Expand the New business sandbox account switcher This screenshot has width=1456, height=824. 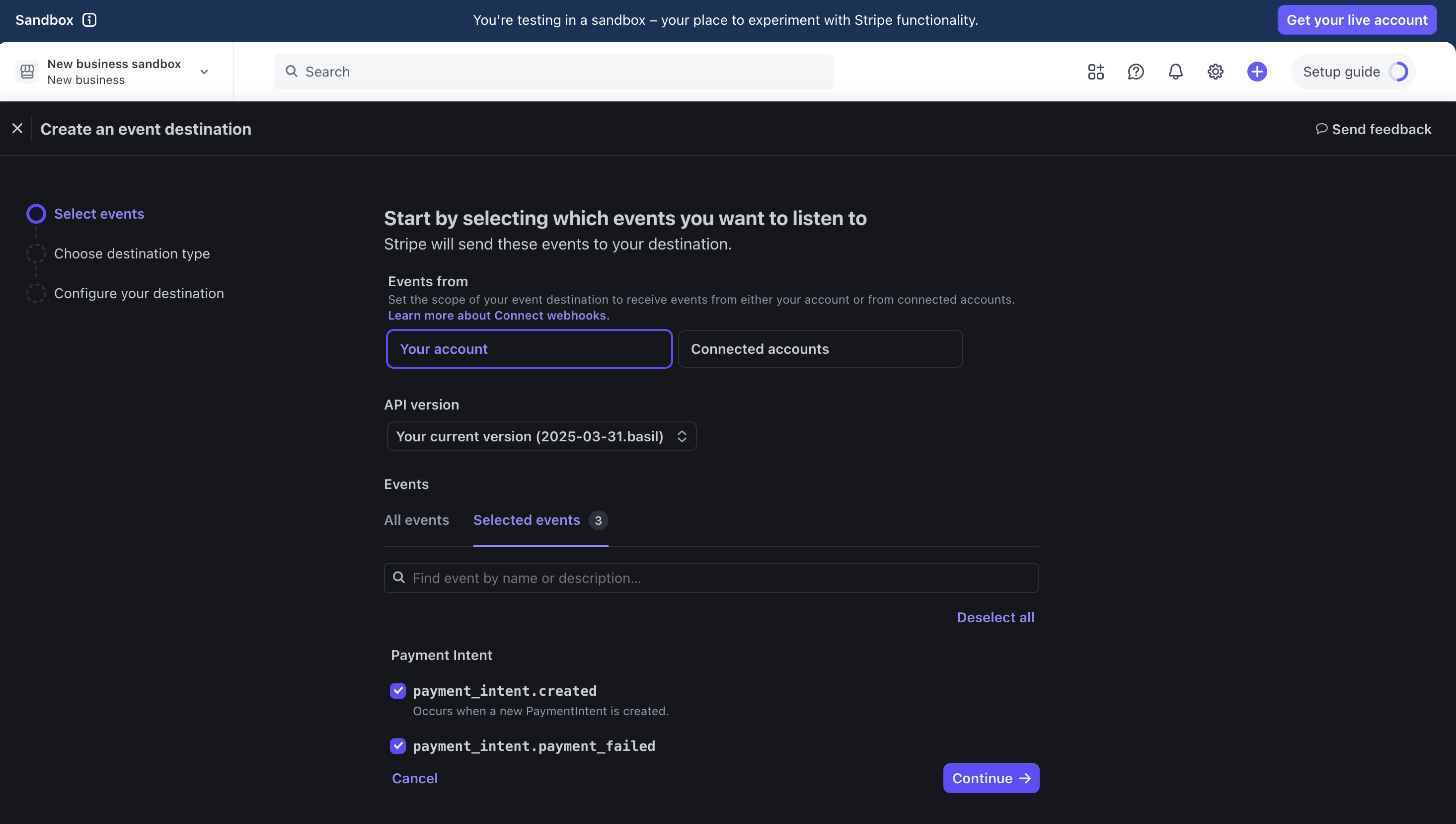pos(204,72)
